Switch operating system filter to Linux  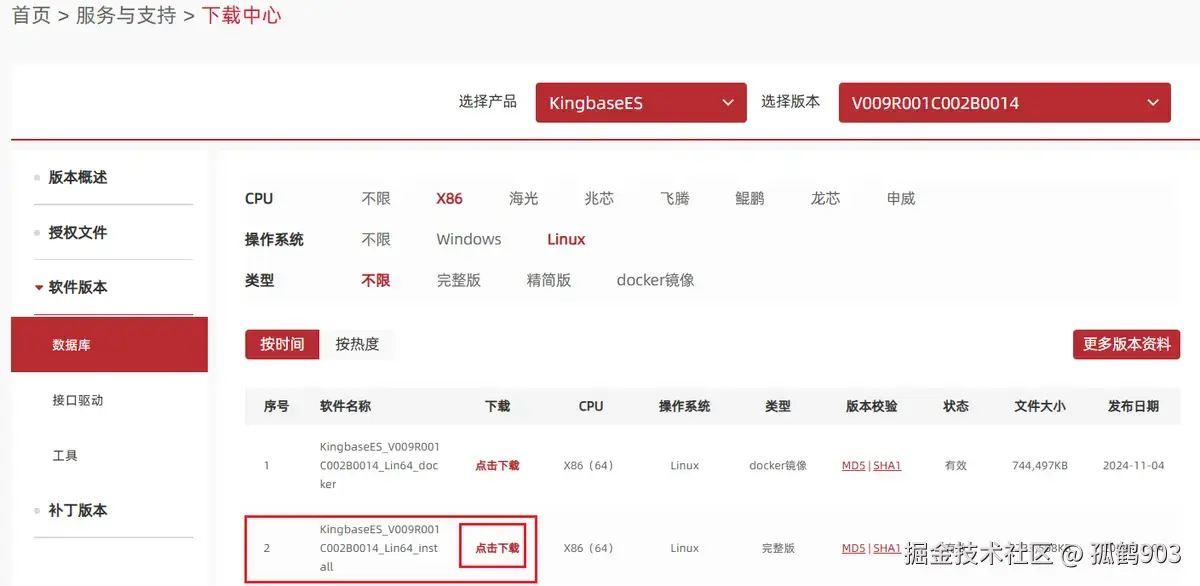(565, 239)
